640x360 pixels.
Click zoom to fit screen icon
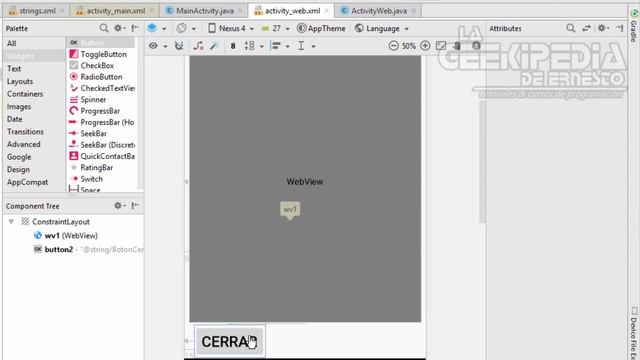(441, 46)
